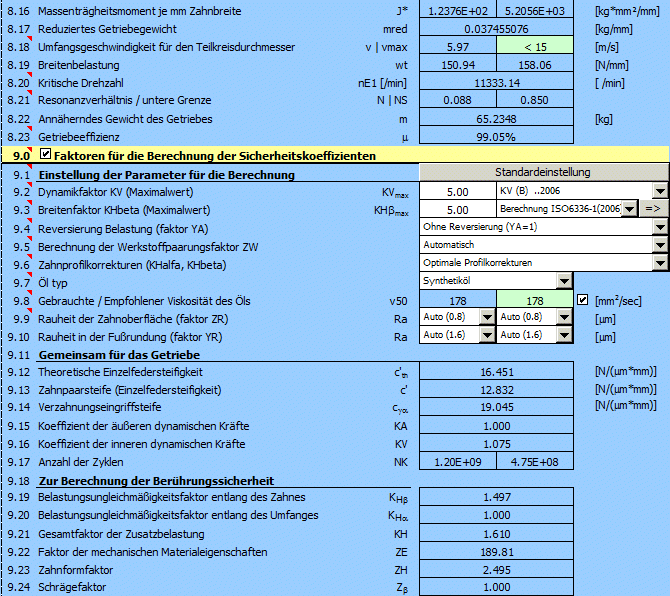
Task: Open second Auto (0.8) tooth surface roughness dropdown
Action: coord(564,317)
